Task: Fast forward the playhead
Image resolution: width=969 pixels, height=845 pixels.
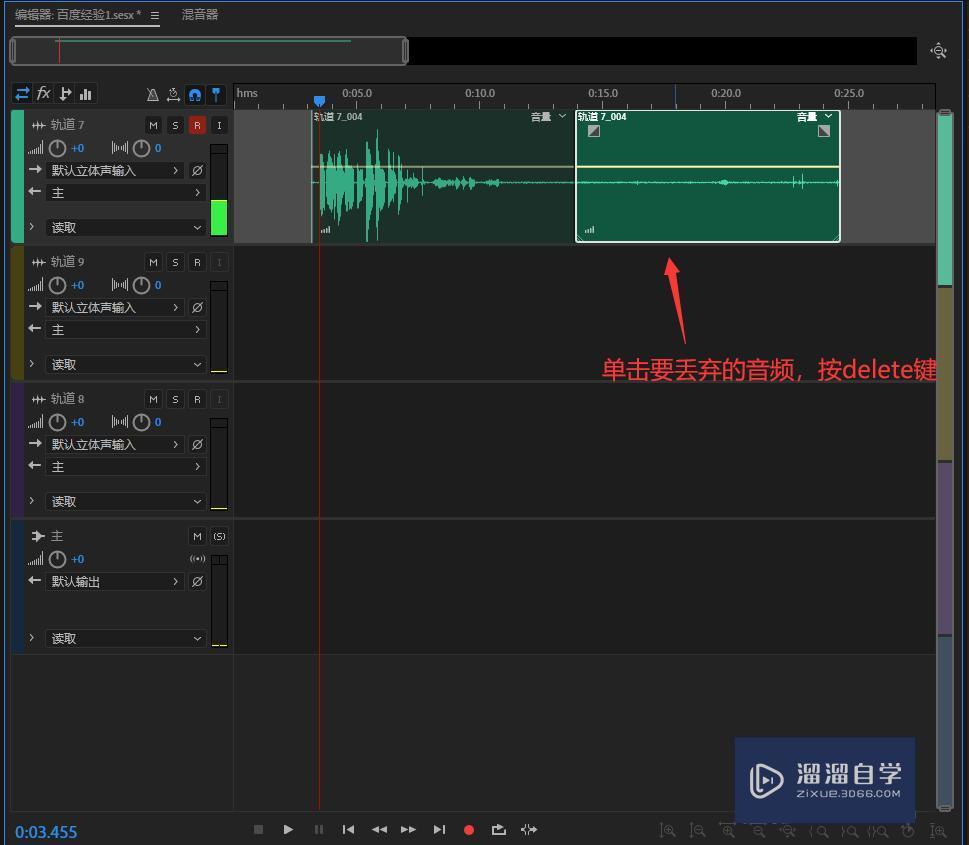Action: point(408,830)
